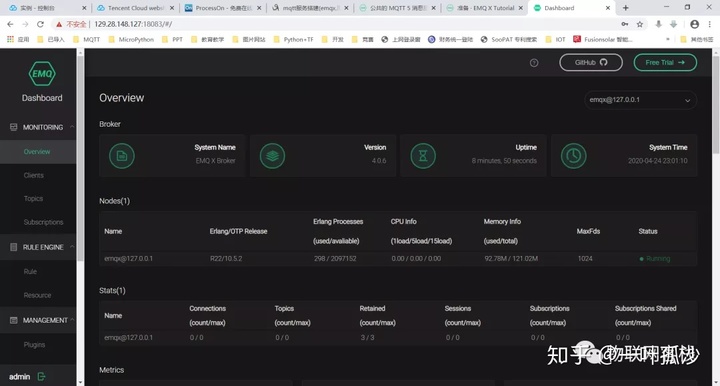Open the emqx@127.0.0.1 node dropdown
Screen dimensions: 720x386
click(640, 100)
